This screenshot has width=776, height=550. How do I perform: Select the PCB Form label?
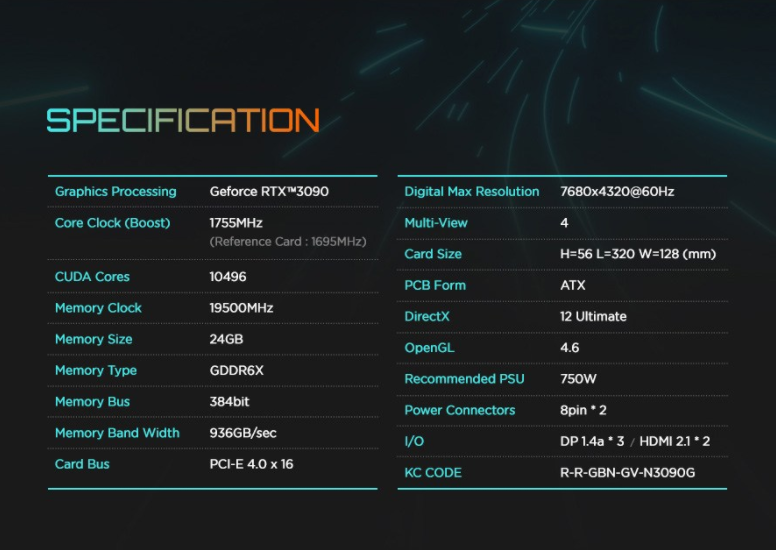click(x=435, y=285)
